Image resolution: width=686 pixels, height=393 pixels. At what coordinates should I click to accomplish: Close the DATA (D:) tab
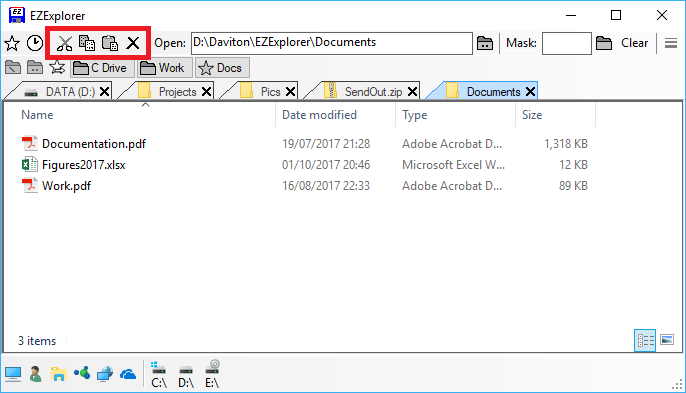coord(105,91)
